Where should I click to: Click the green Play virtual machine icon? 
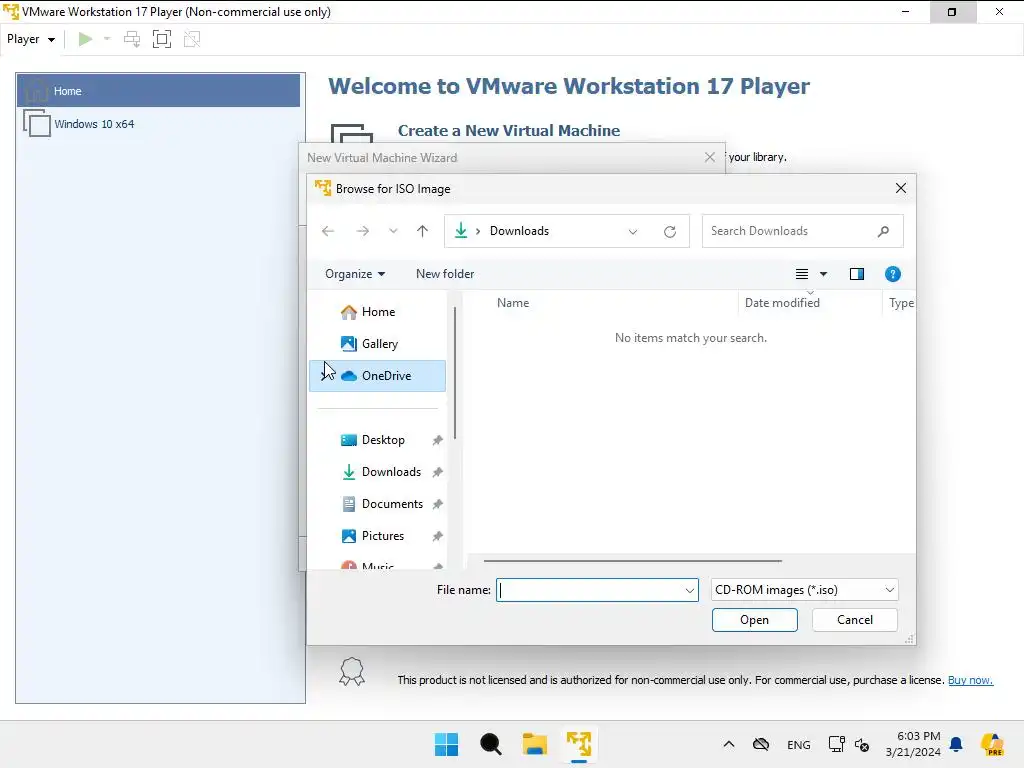[x=85, y=39]
